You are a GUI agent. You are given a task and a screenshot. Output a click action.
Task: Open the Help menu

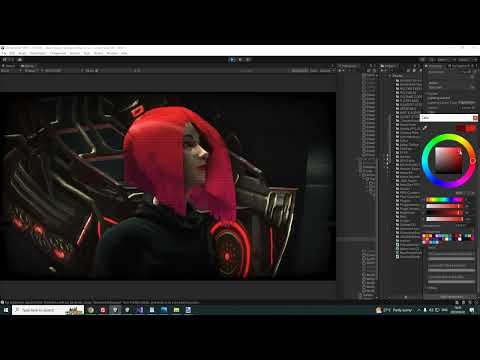point(124,53)
